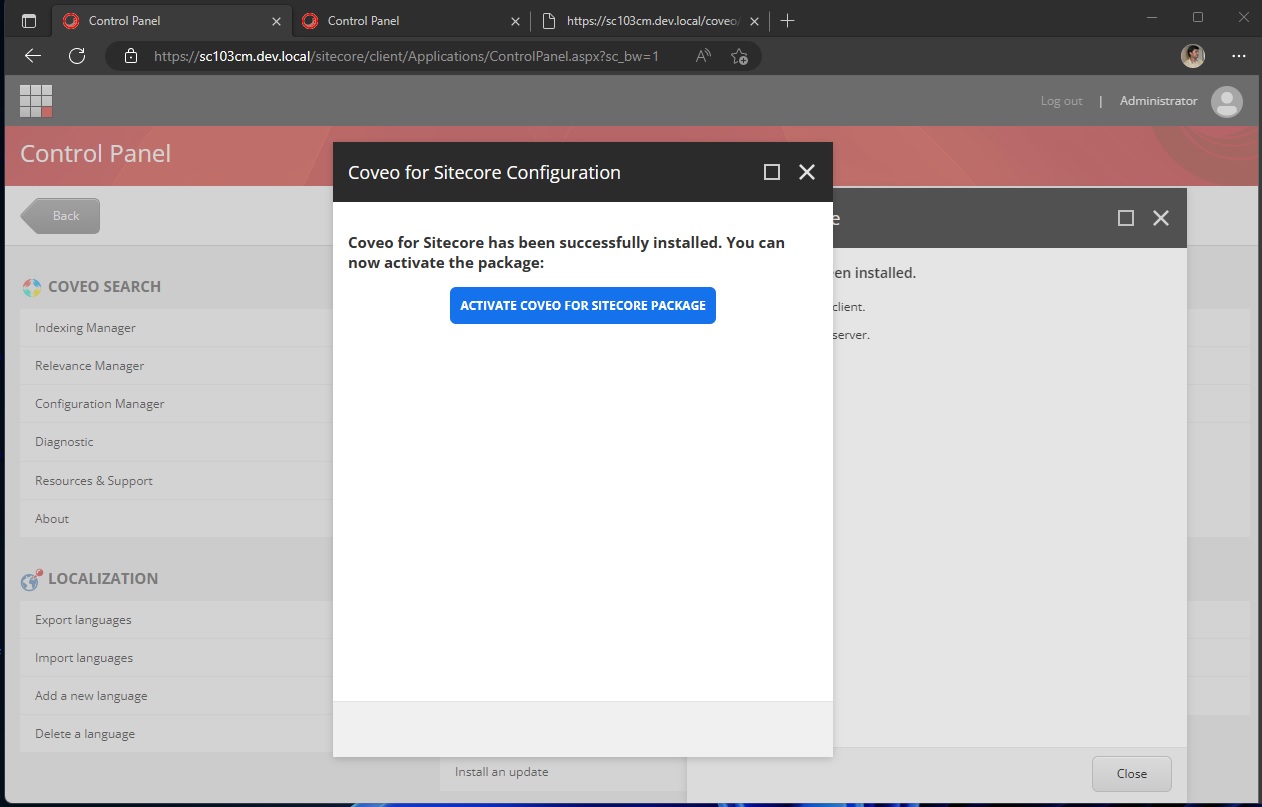This screenshot has height=807, width=1262.
Task: Select Install an update
Action: coord(501,772)
